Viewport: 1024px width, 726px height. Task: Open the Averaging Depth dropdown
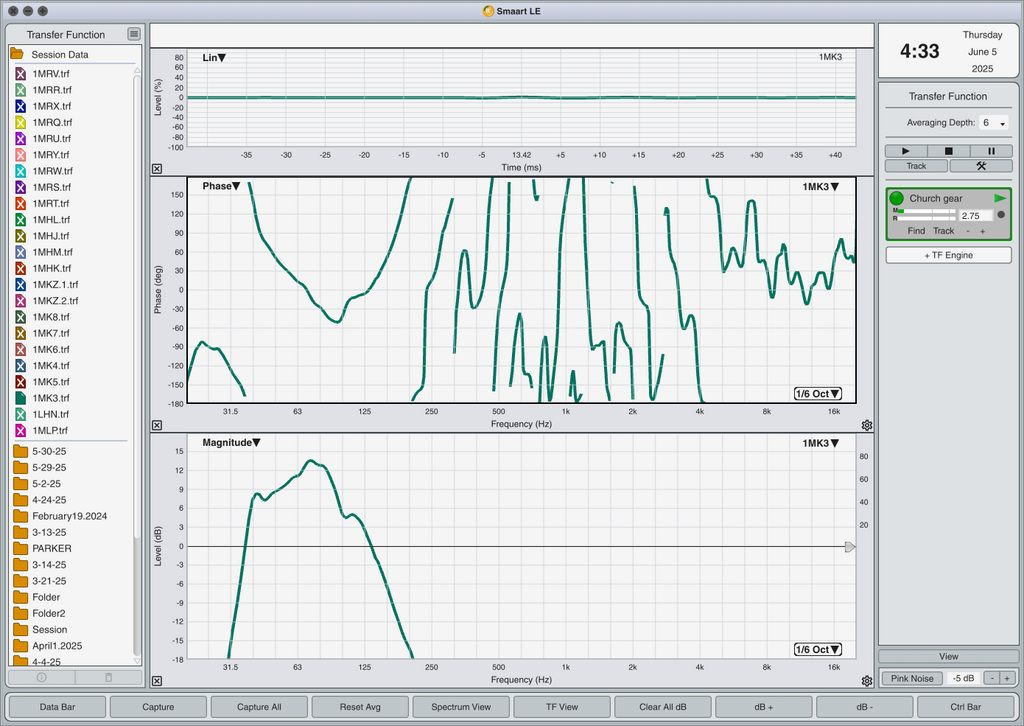point(993,123)
